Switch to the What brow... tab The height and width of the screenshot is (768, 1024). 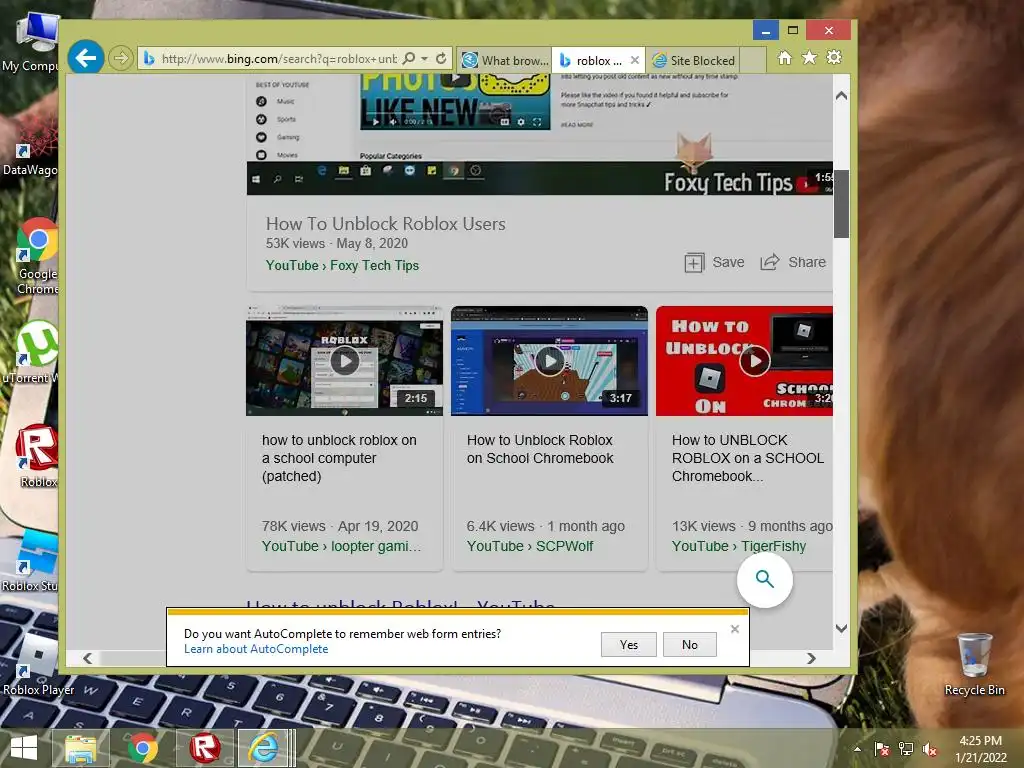(505, 60)
